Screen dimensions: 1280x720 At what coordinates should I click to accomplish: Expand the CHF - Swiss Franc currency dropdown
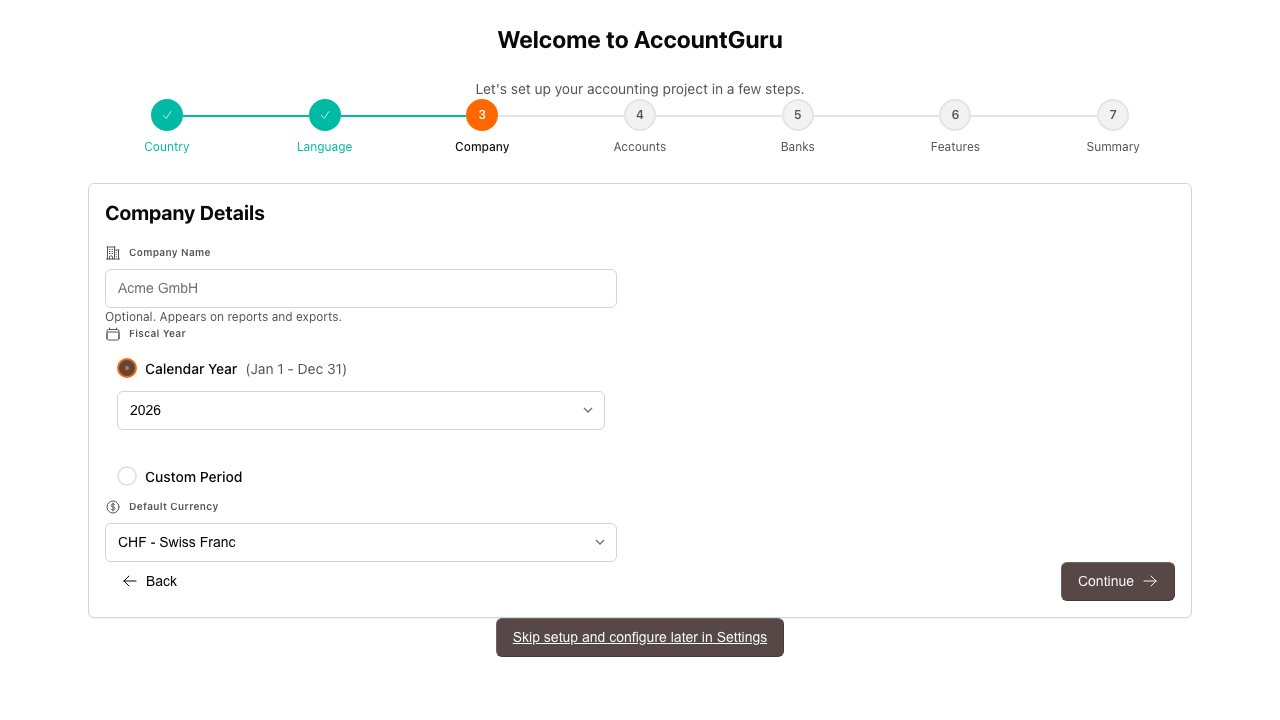360,542
